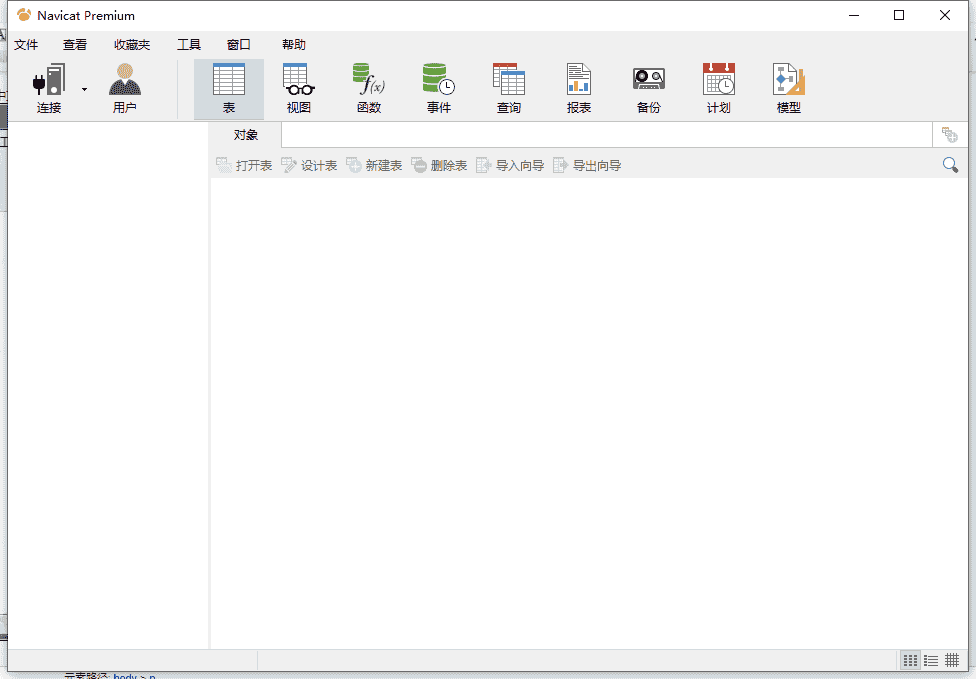This screenshot has height=679, width=976.
Task: Select the 对象 tab
Action: (x=246, y=135)
